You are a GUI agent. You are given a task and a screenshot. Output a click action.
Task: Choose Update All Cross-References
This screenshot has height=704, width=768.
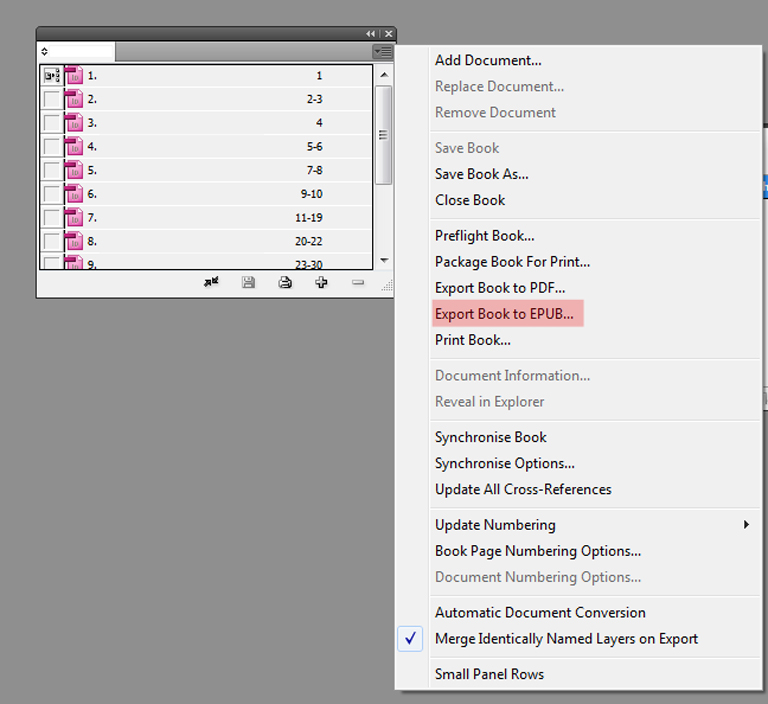524,489
